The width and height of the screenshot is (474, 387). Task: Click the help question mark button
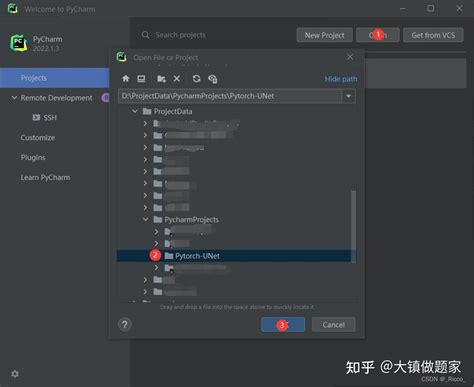[x=125, y=324]
